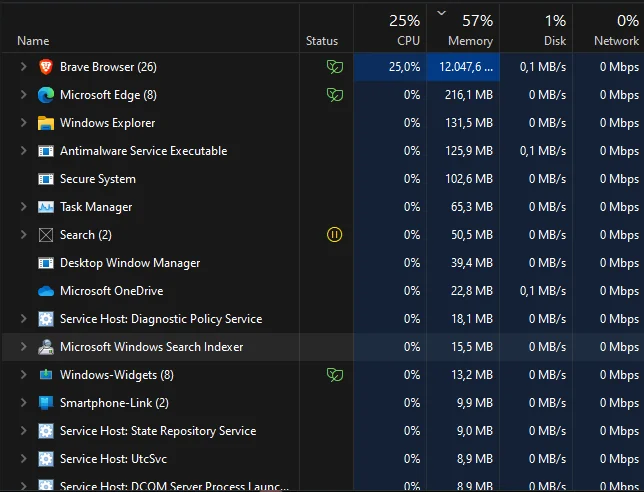Expand the Smartphone-Link (2) group

(x=23, y=402)
